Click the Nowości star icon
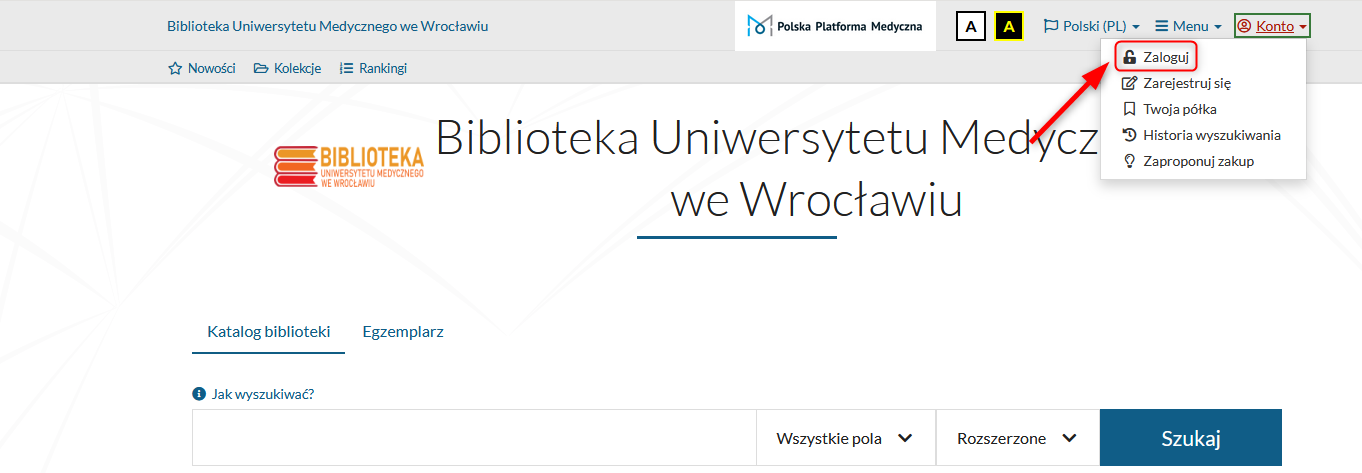The width and height of the screenshot is (1362, 473). coord(175,69)
